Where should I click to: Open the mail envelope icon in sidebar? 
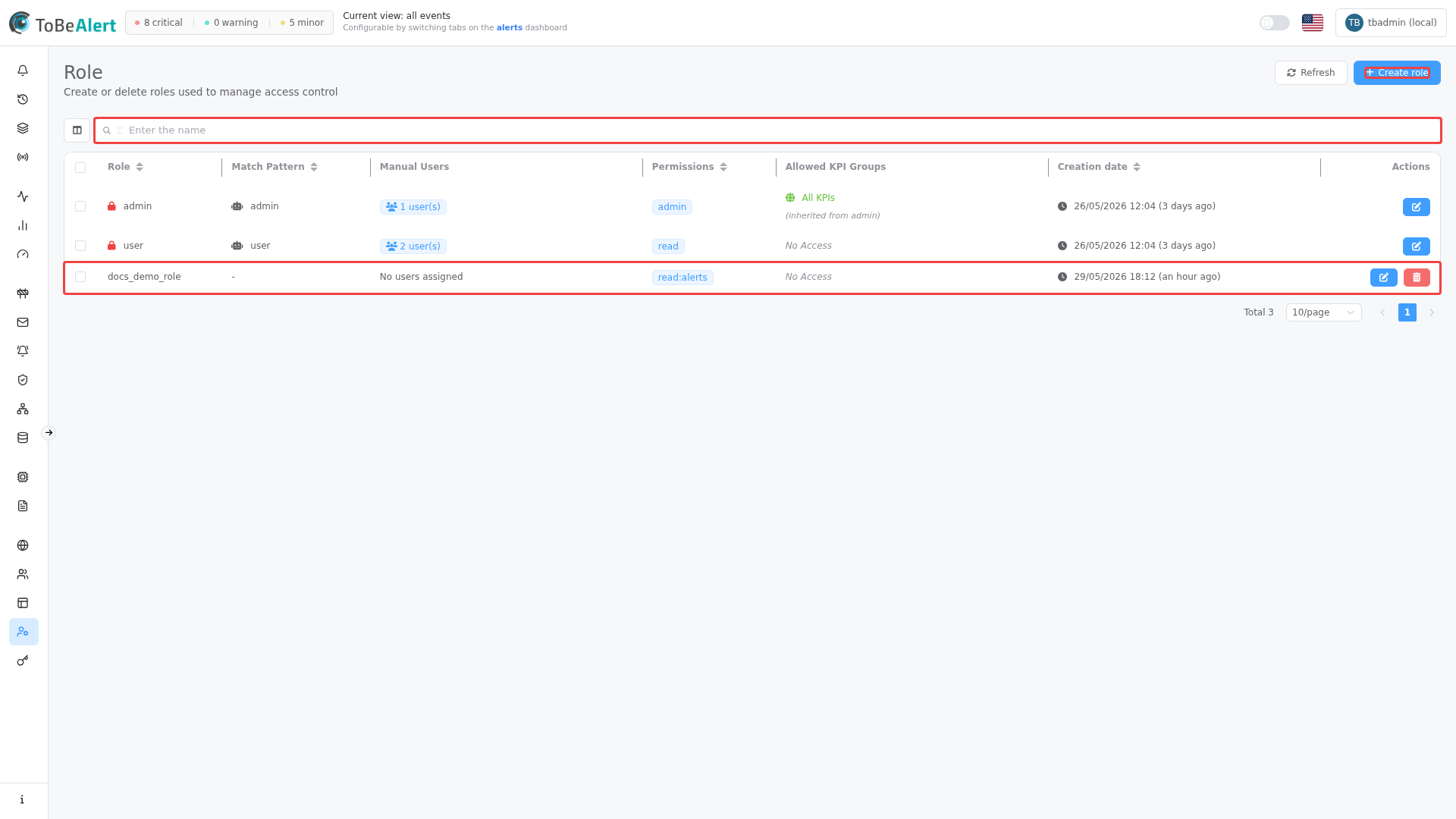tap(23, 322)
